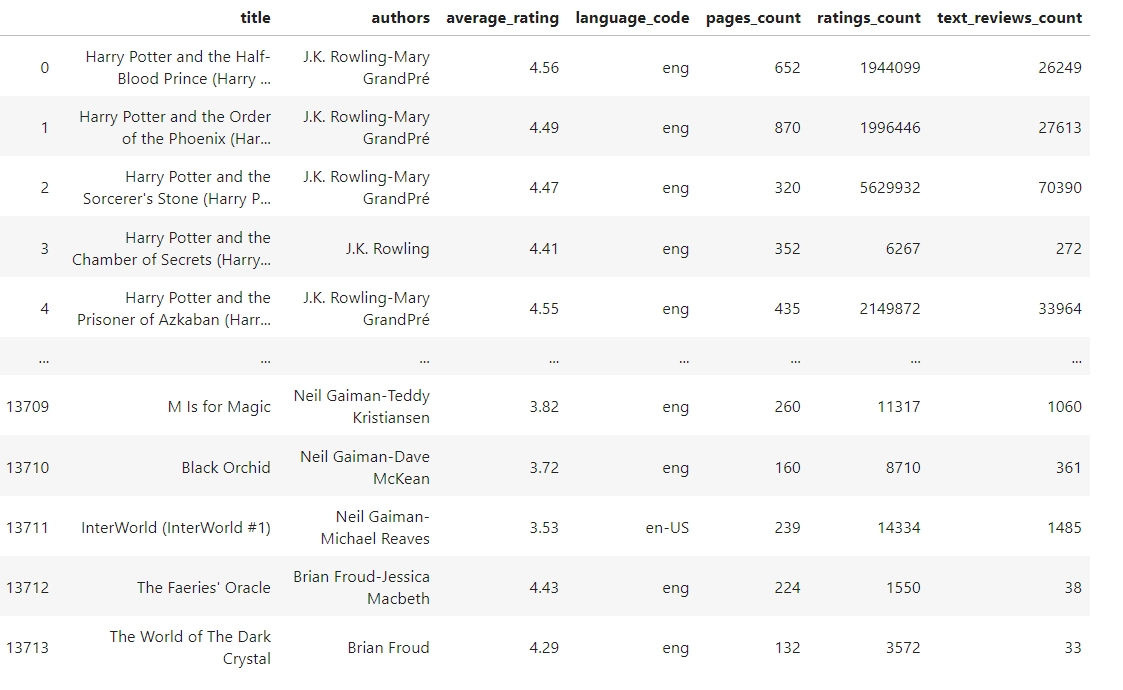Select the Black Orchid title cell
The height and width of the screenshot is (690, 1123).
(x=226, y=468)
